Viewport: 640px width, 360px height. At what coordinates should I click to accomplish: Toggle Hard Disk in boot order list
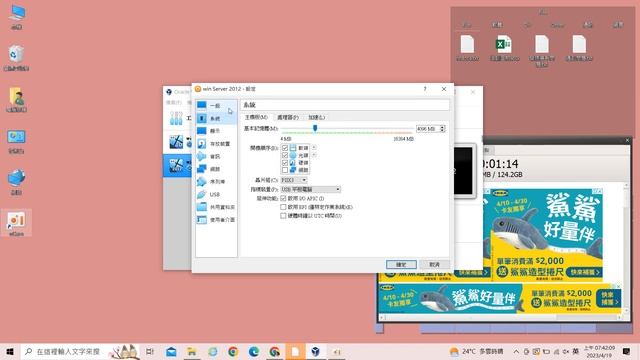(285, 162)
